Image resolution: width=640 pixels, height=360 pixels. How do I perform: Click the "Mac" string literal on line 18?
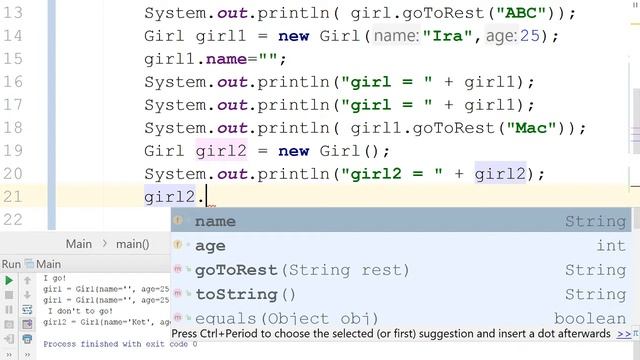531,128
